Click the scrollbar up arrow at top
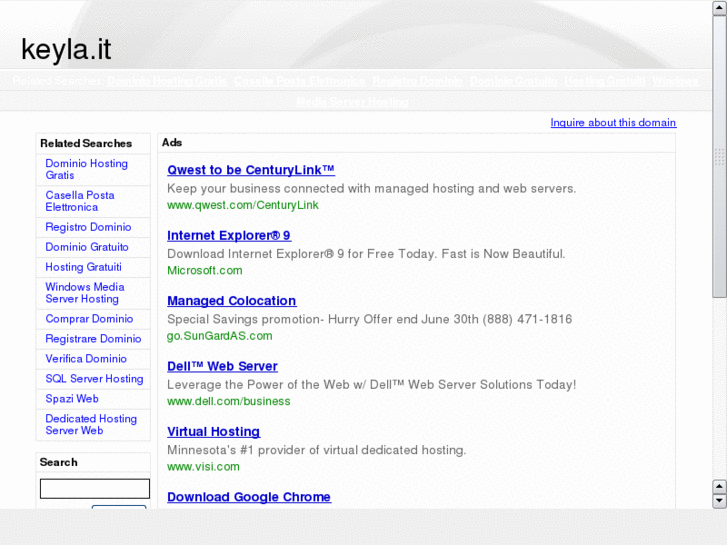The image size is (727, 545). [x=719, y=8]
